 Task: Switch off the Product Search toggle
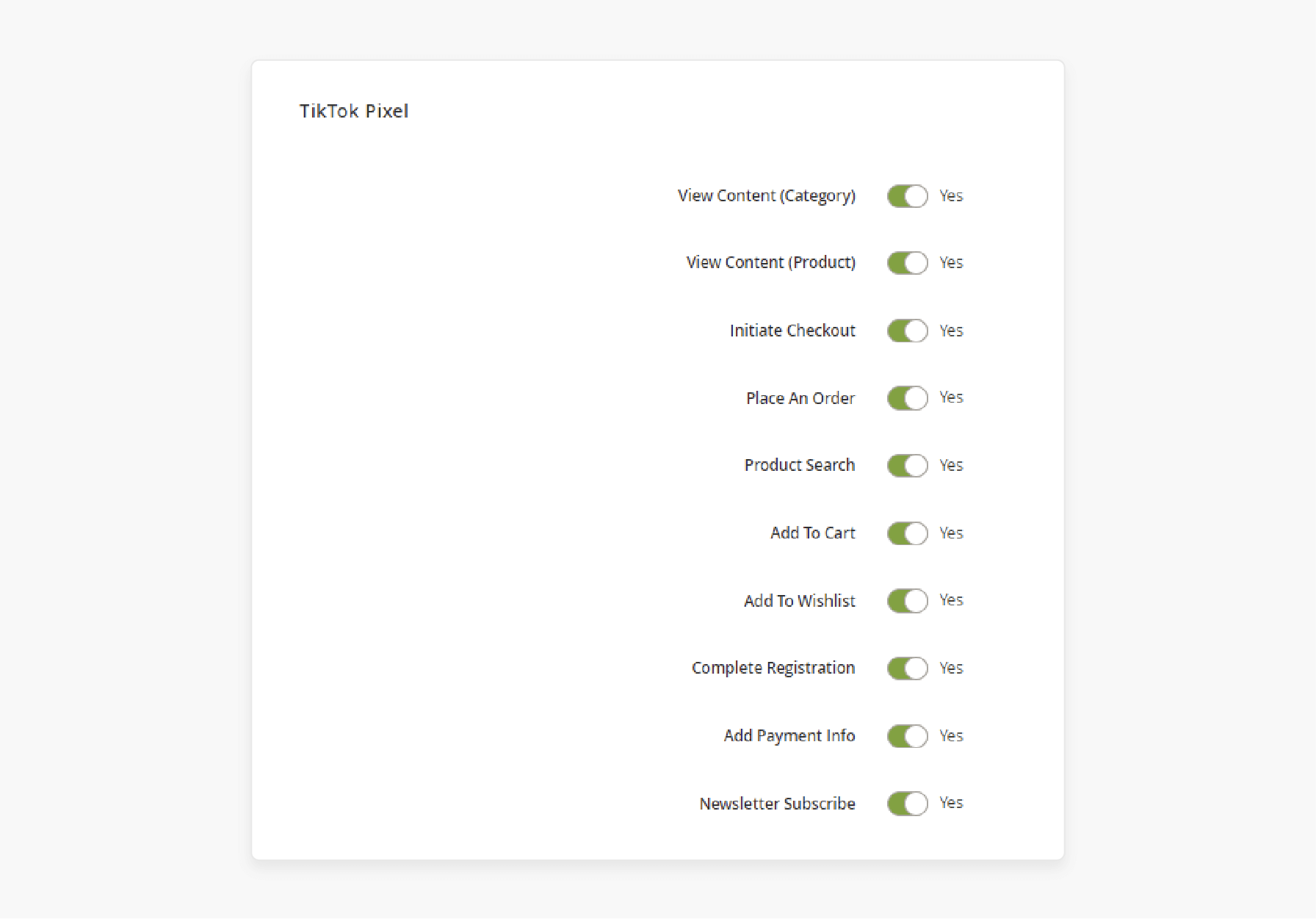(907, 466)
